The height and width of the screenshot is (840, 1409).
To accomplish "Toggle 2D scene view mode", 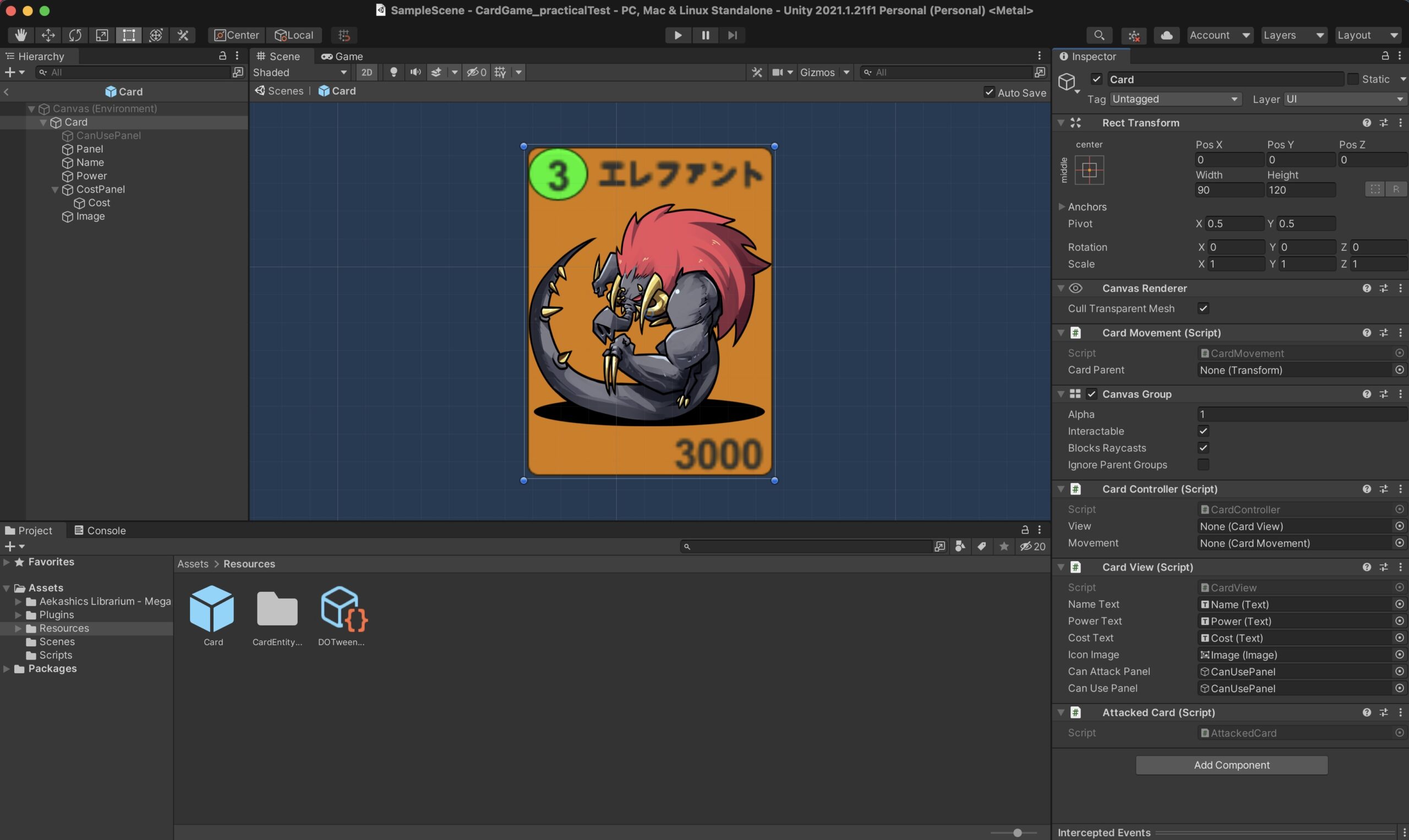I will point(367,72).
